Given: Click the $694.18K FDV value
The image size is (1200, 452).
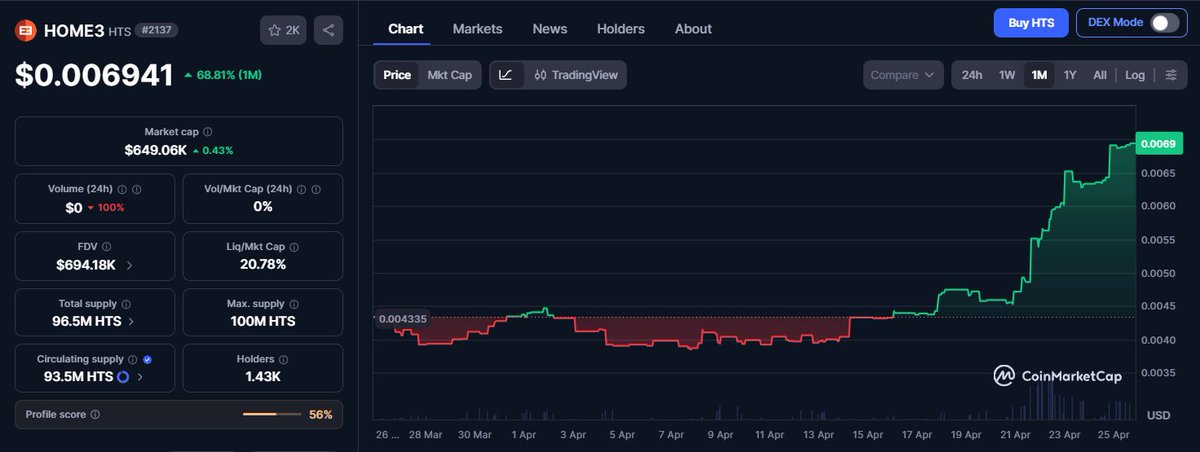Looking at the screenshot, I should (87, 265).
